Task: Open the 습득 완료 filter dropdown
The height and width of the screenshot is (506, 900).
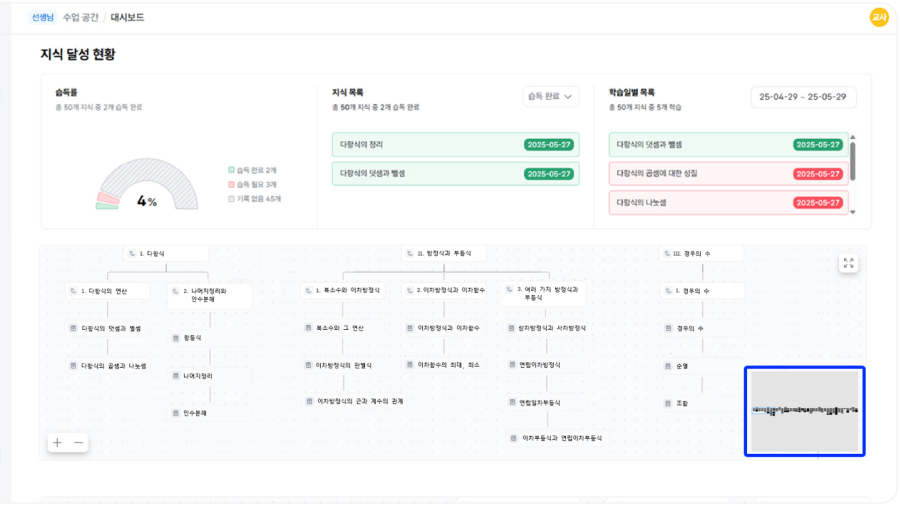Action: pos(551,96)
